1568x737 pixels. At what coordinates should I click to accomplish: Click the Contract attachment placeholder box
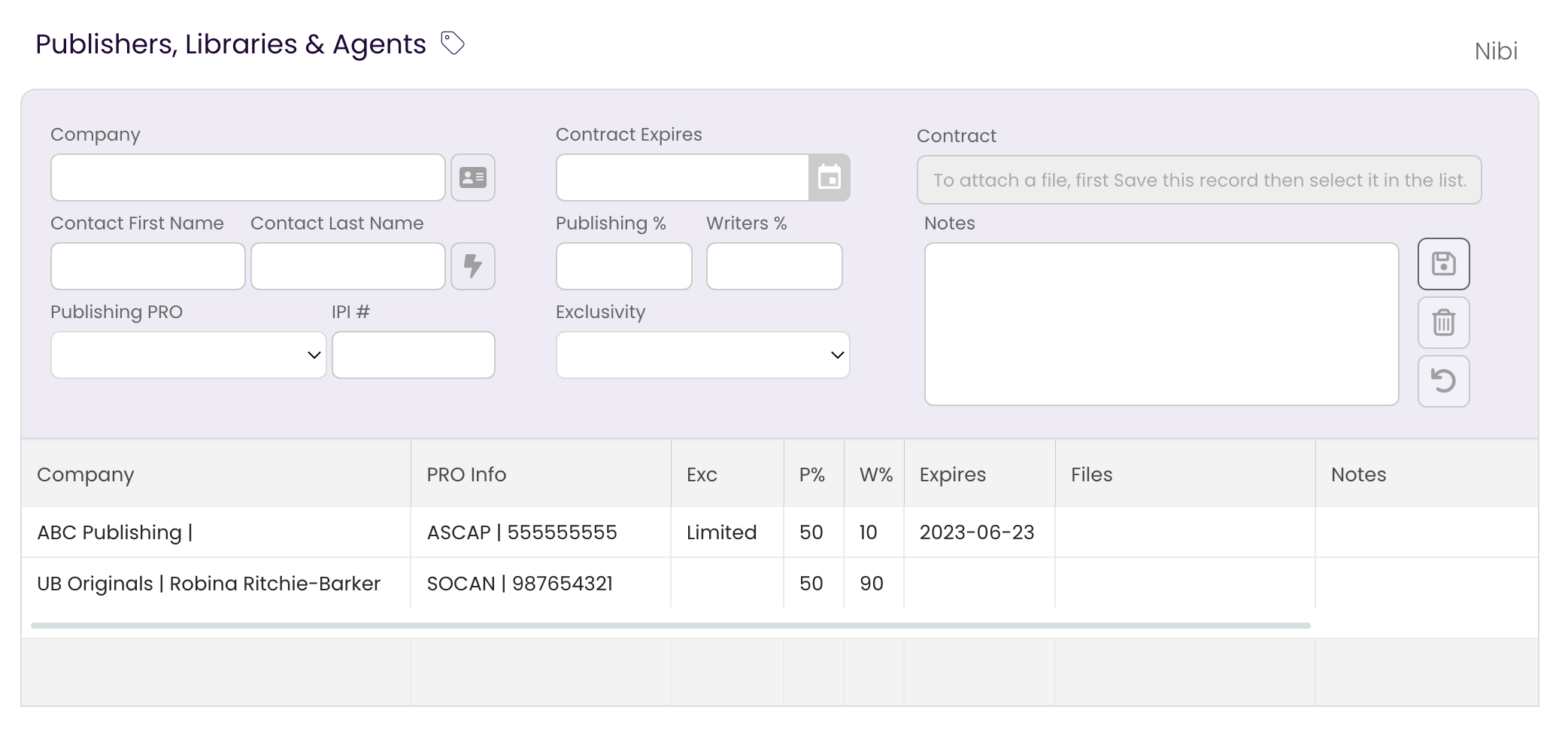(1199, 180)
